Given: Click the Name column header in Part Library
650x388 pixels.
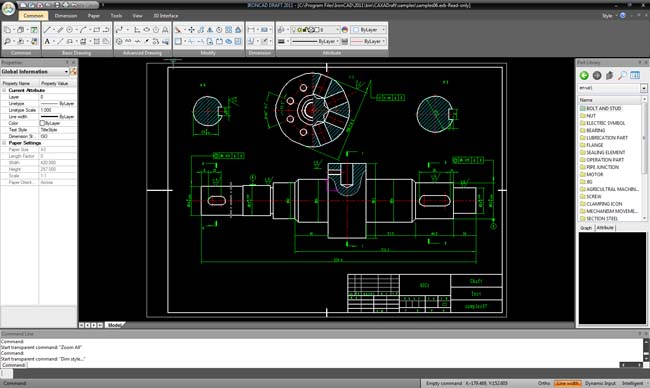Looking at the screenshot, I should pyautogui.click(x=610, y=100).
